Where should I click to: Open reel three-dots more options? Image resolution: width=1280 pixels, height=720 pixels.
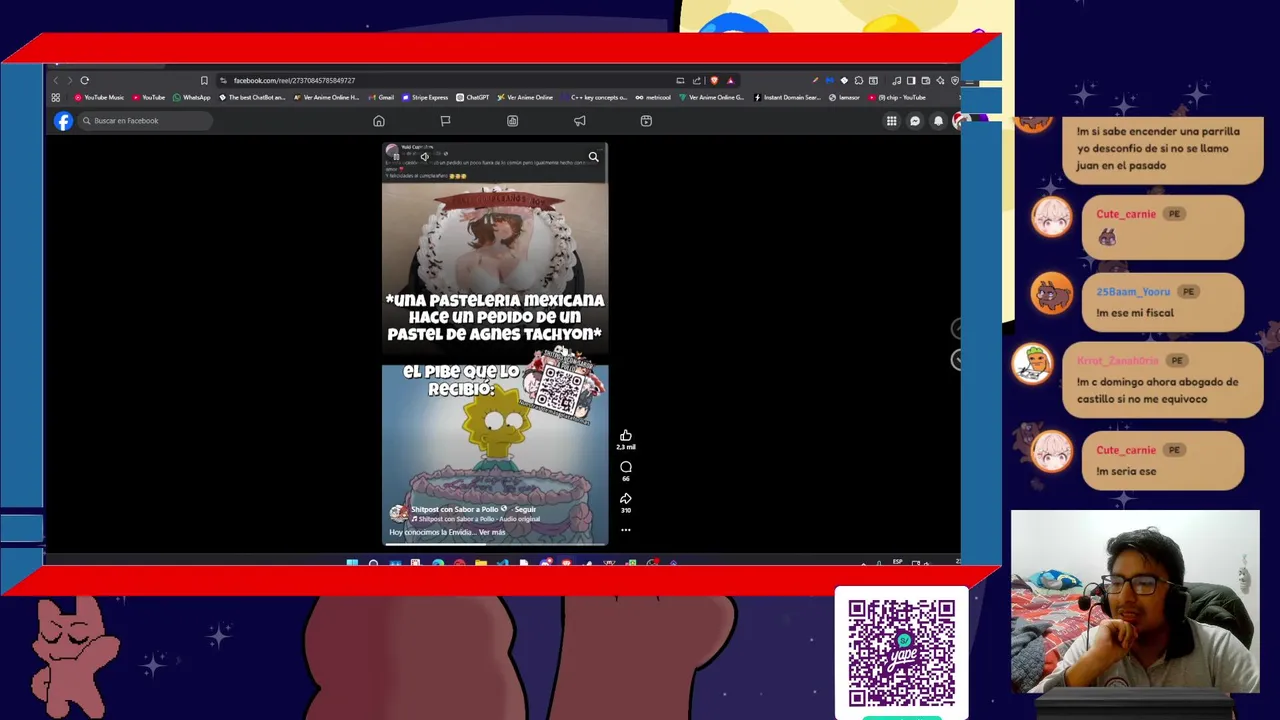click(626, 530)
